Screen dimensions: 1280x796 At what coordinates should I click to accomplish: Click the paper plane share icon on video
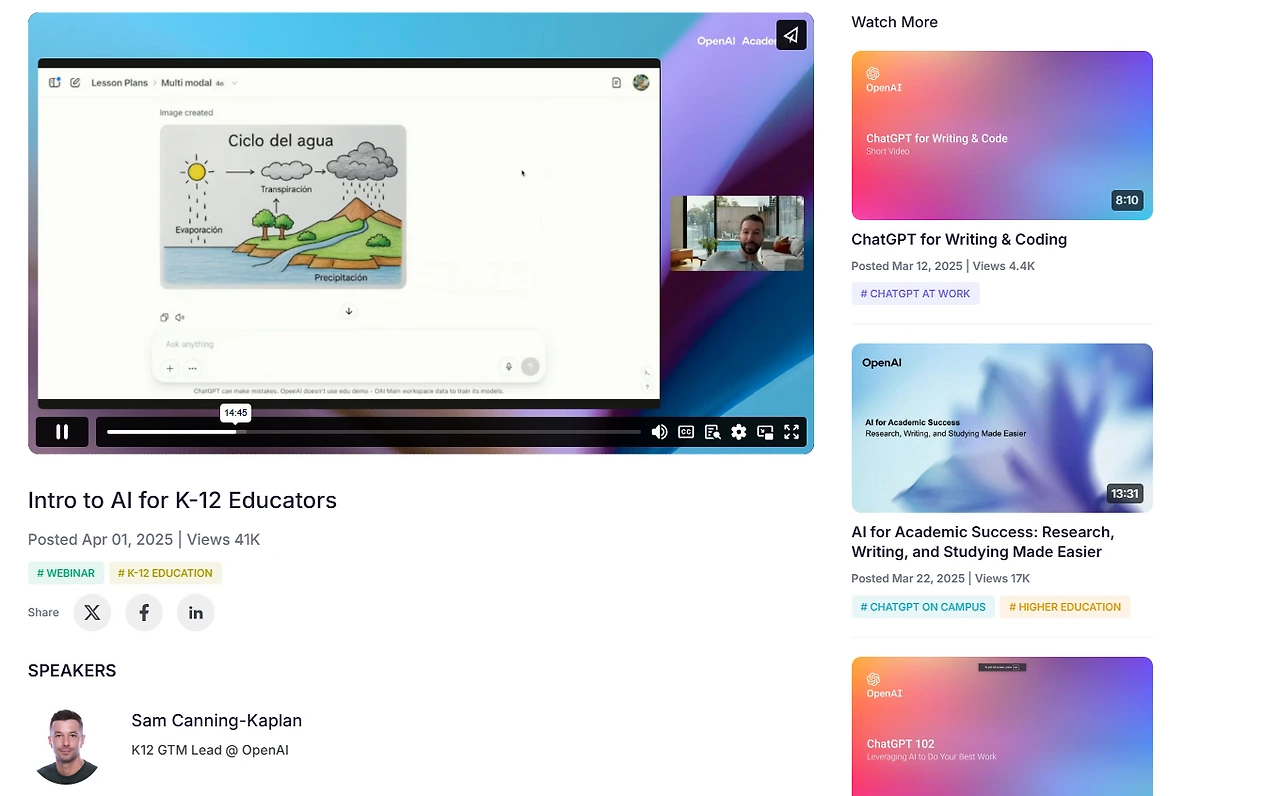point(791,35)
